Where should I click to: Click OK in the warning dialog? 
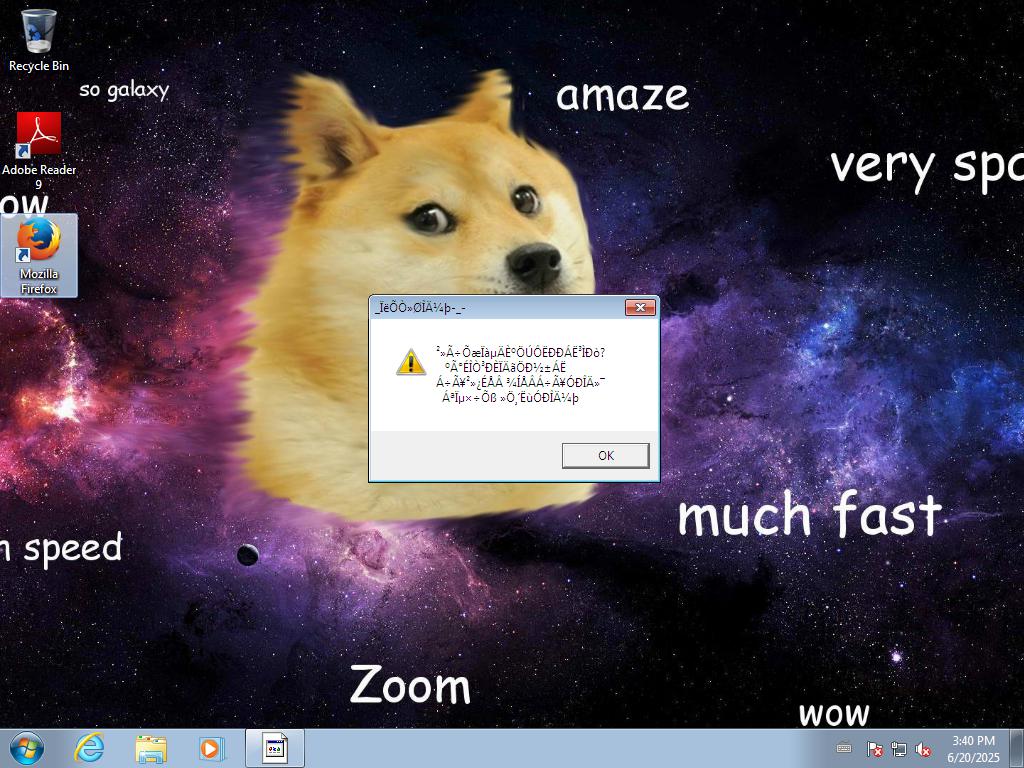pyautogui.click(x=605, y=455)
